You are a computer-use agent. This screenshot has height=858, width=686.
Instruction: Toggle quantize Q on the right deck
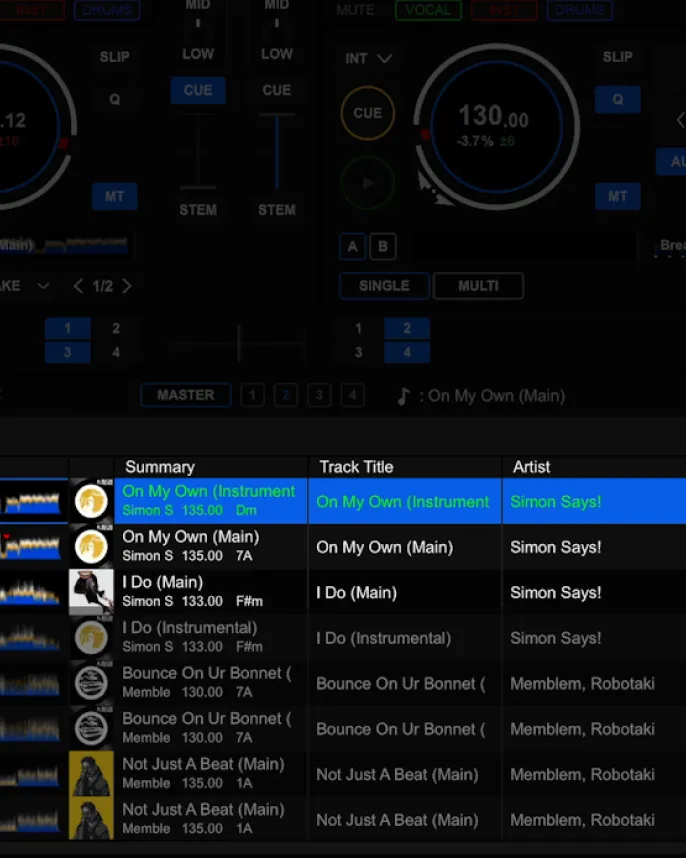617,100
